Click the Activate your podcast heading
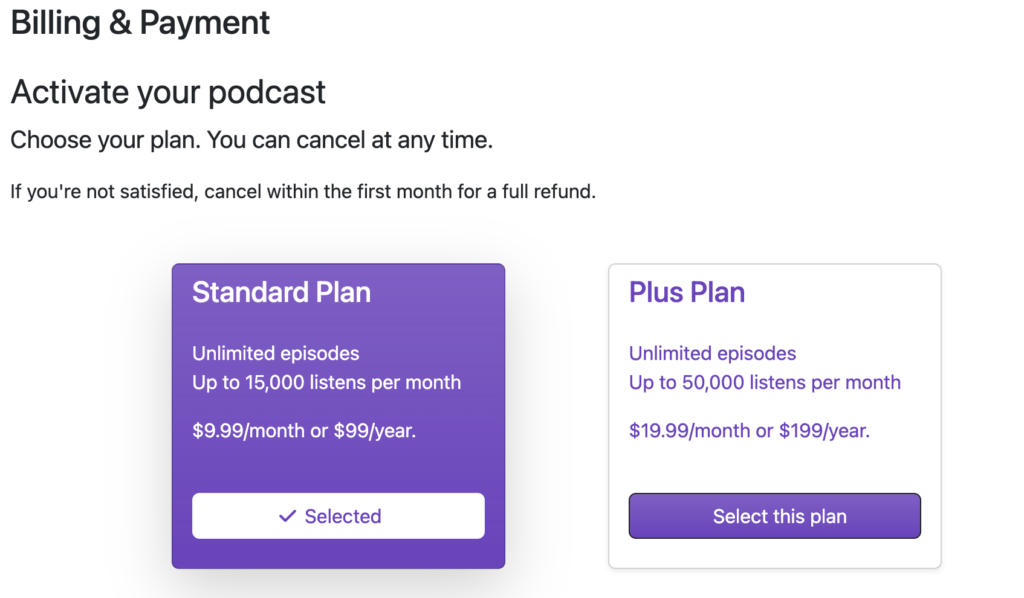This screenshot has height=598, width=1024. [x=167, y=92]
